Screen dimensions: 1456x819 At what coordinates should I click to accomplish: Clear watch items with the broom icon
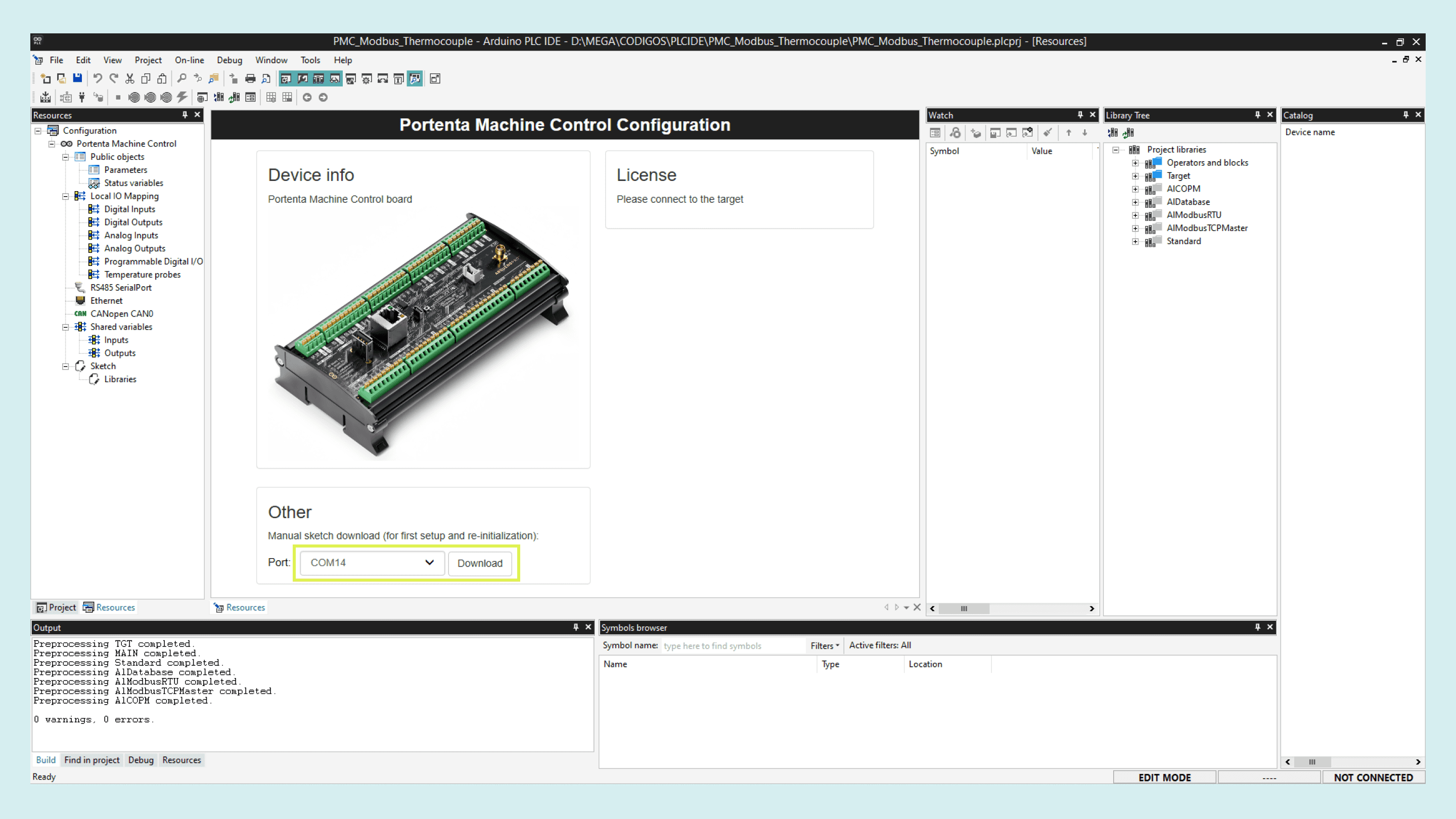pyautogui.click(x=1049, y=133)
